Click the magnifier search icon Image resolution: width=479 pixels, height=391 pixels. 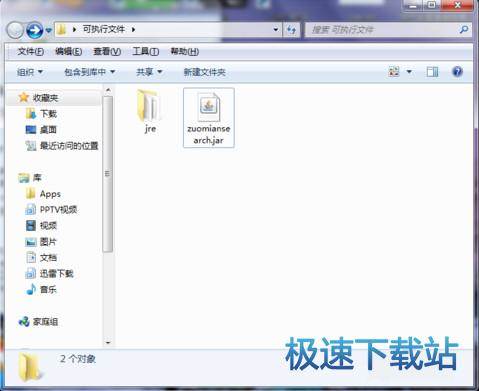click(x=464, y=30)
